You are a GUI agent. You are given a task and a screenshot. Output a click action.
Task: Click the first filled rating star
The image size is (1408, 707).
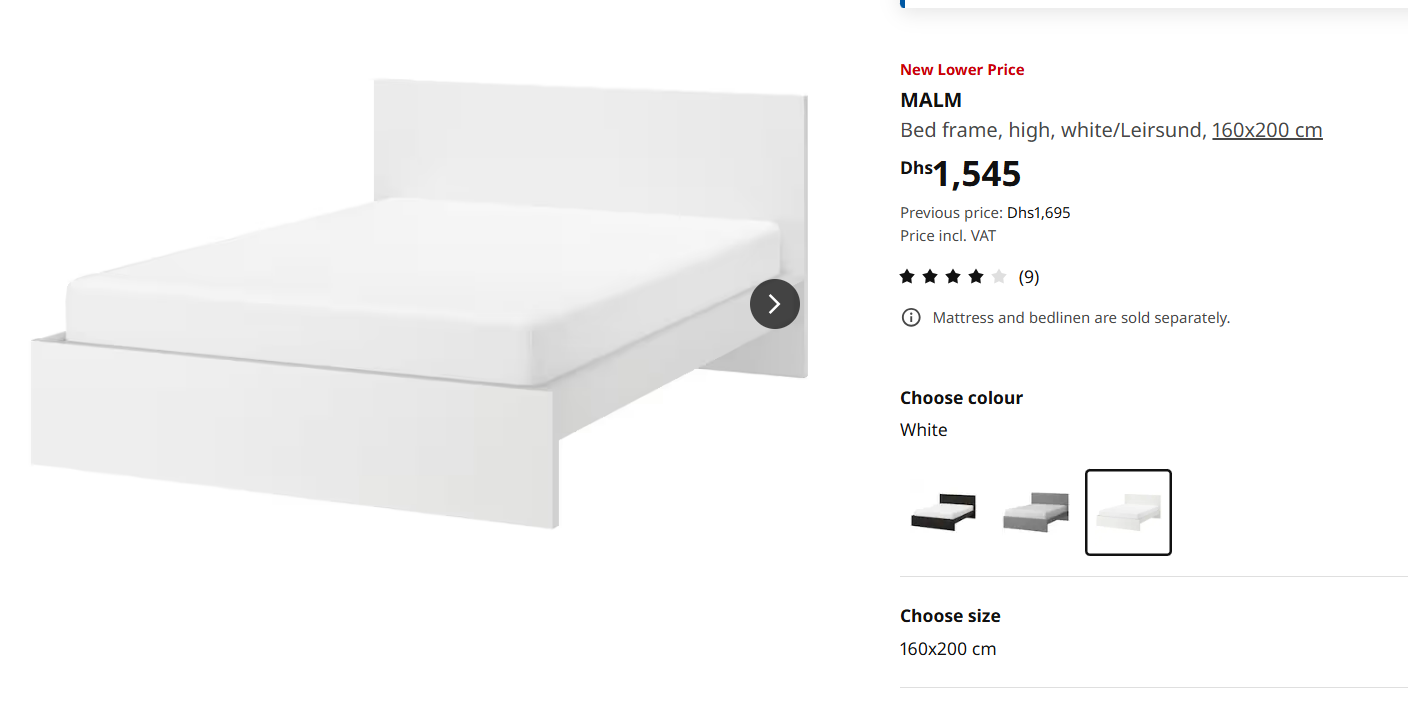[907, 277]
